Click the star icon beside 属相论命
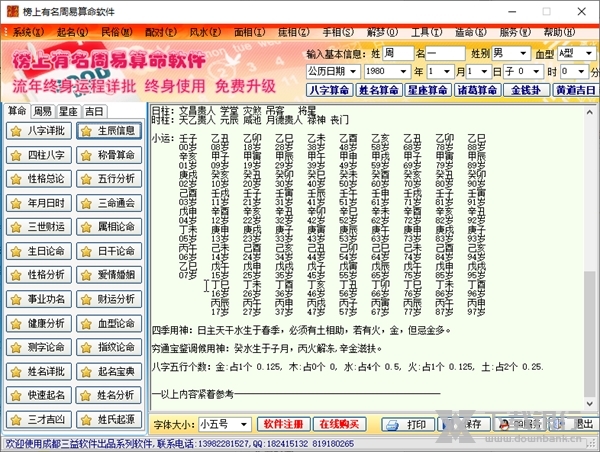The image size is (600, 452). coord(86,227)
